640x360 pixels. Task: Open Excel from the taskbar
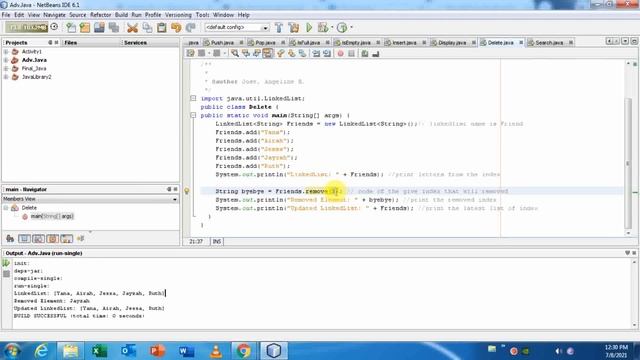click(x=99, y=351)
